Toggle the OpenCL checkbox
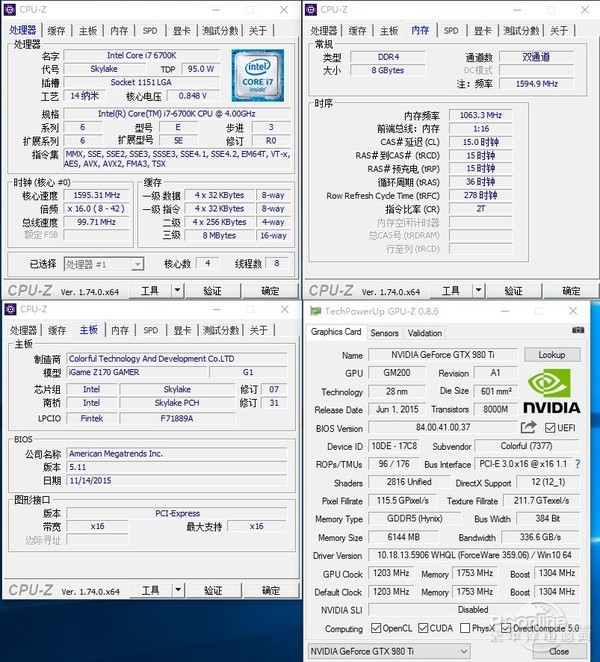Viewport: 600px width, 662px height. click(376, 628)
